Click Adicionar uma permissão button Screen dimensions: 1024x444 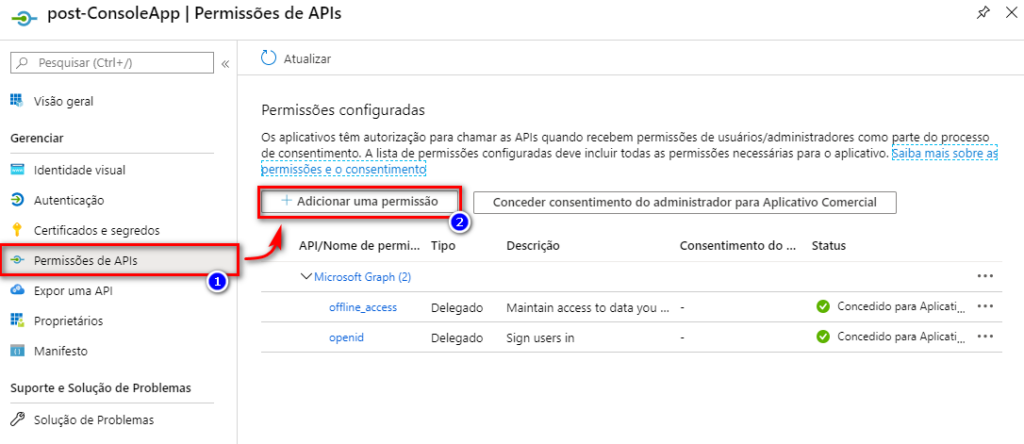tap(360, 201)
